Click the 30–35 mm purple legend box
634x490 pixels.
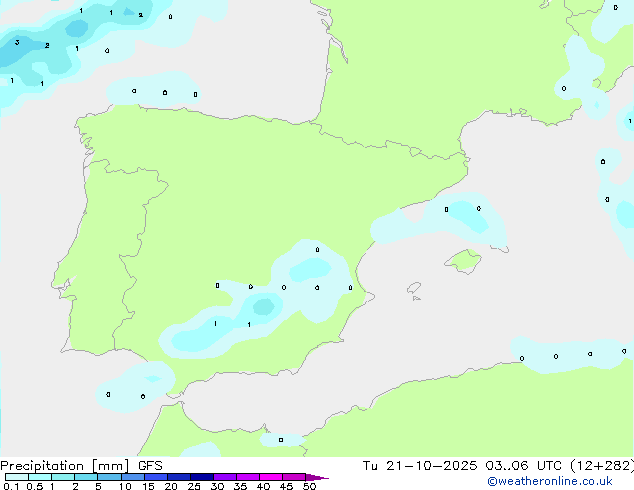tap(225, 477)
